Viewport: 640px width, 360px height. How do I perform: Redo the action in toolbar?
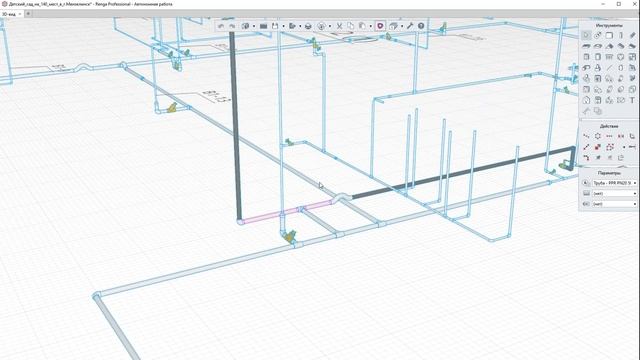pyautogui.click(x=232, y=26)
